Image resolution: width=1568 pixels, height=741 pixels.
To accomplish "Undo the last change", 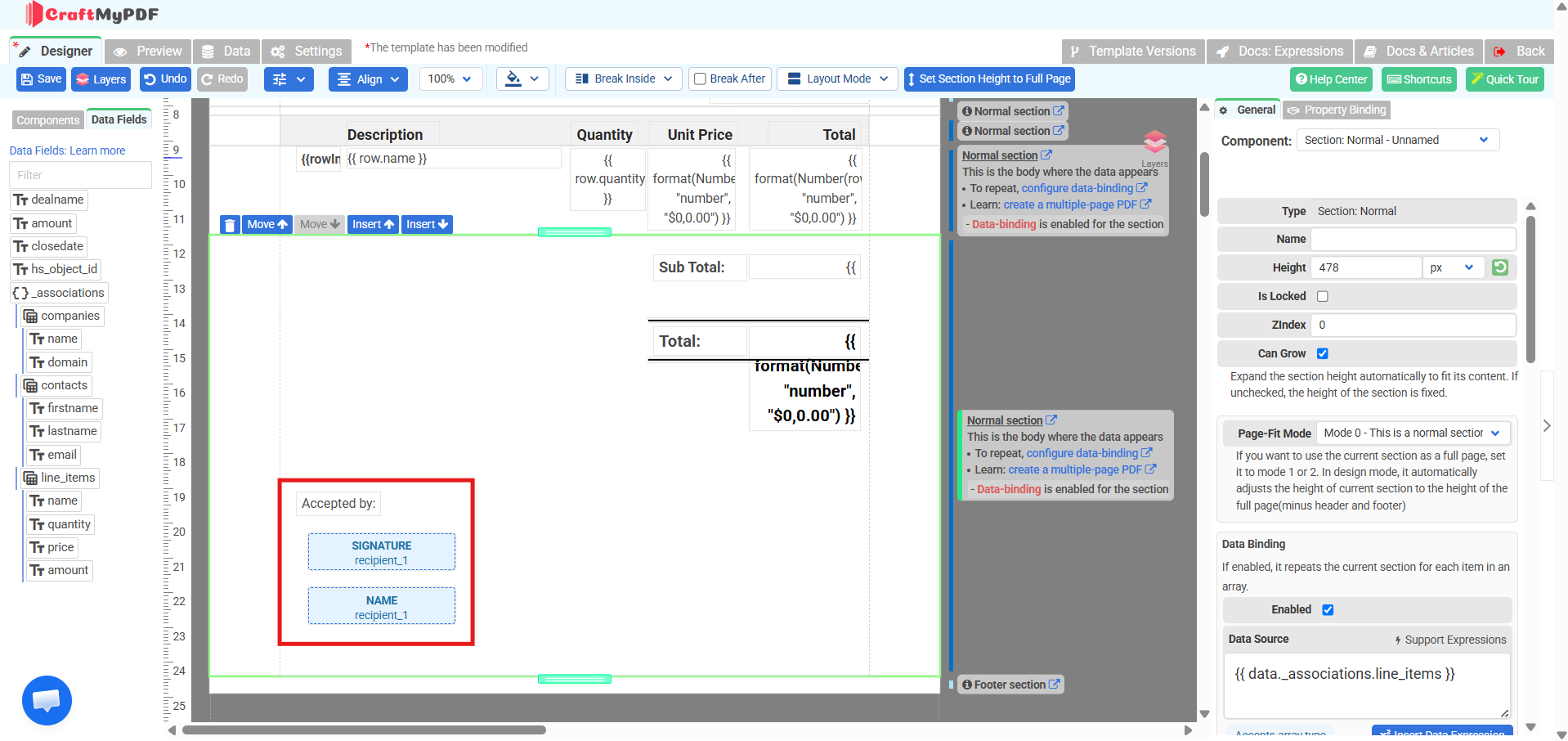I will click(165, 79).
